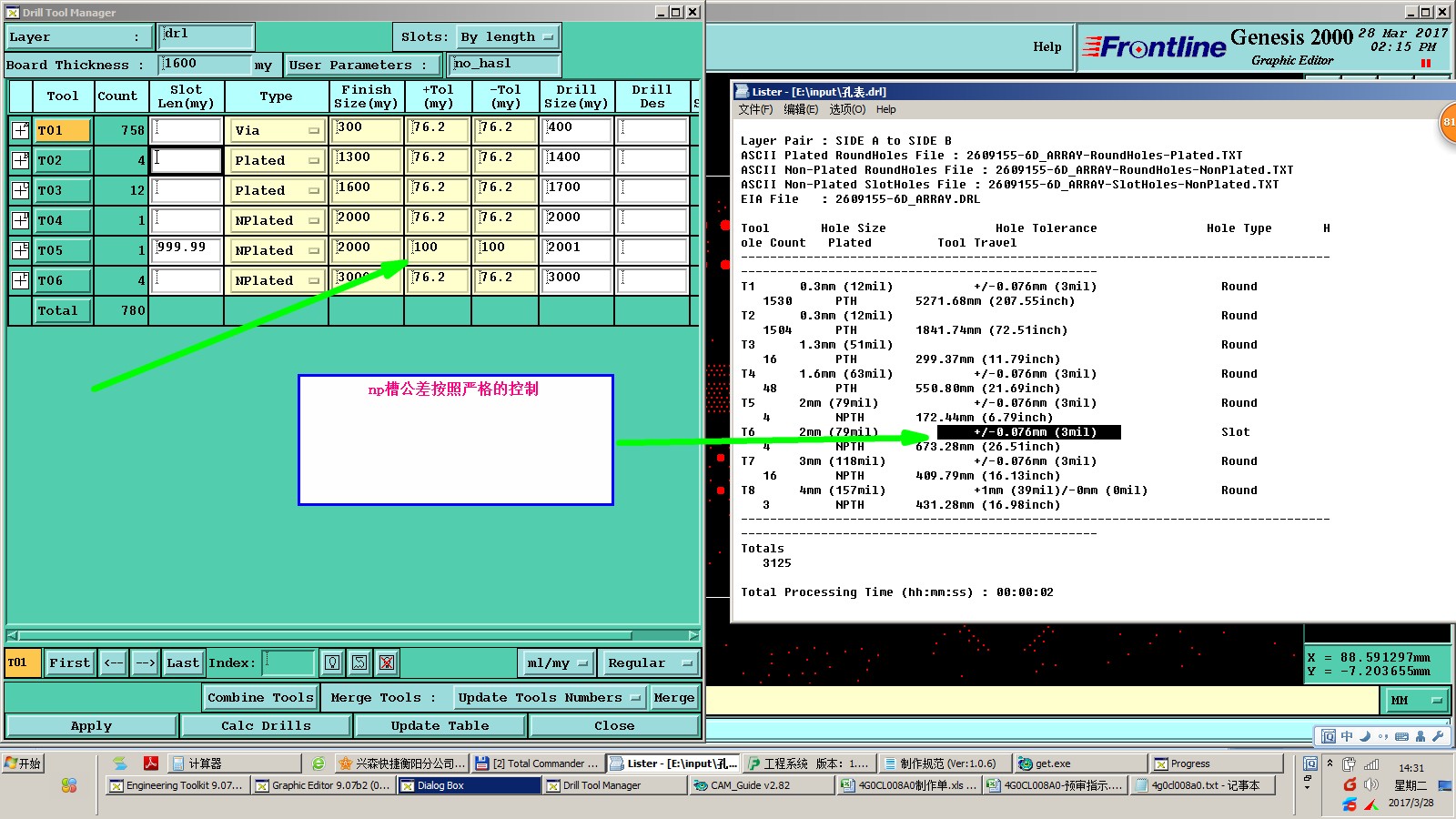Open the 文件(F) menu in Lister
The height and width of the screenshot is (819, 1456).
pyautogui.click(x=755, y=109)
